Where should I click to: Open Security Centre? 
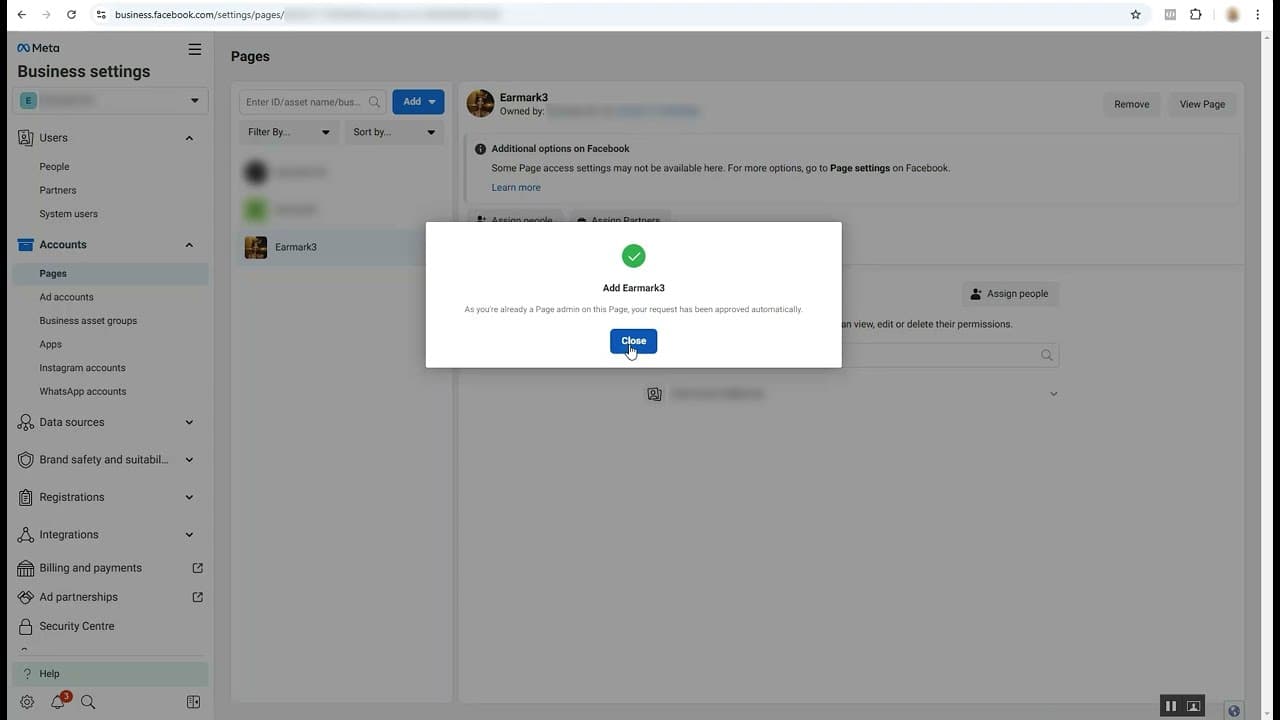coord(76,626)
